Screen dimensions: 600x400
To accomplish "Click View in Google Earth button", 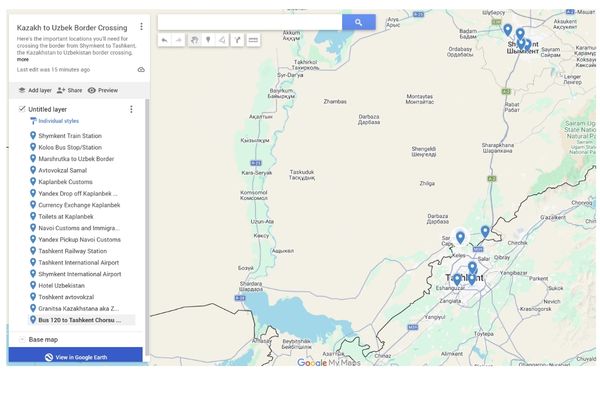I will 75,357.
